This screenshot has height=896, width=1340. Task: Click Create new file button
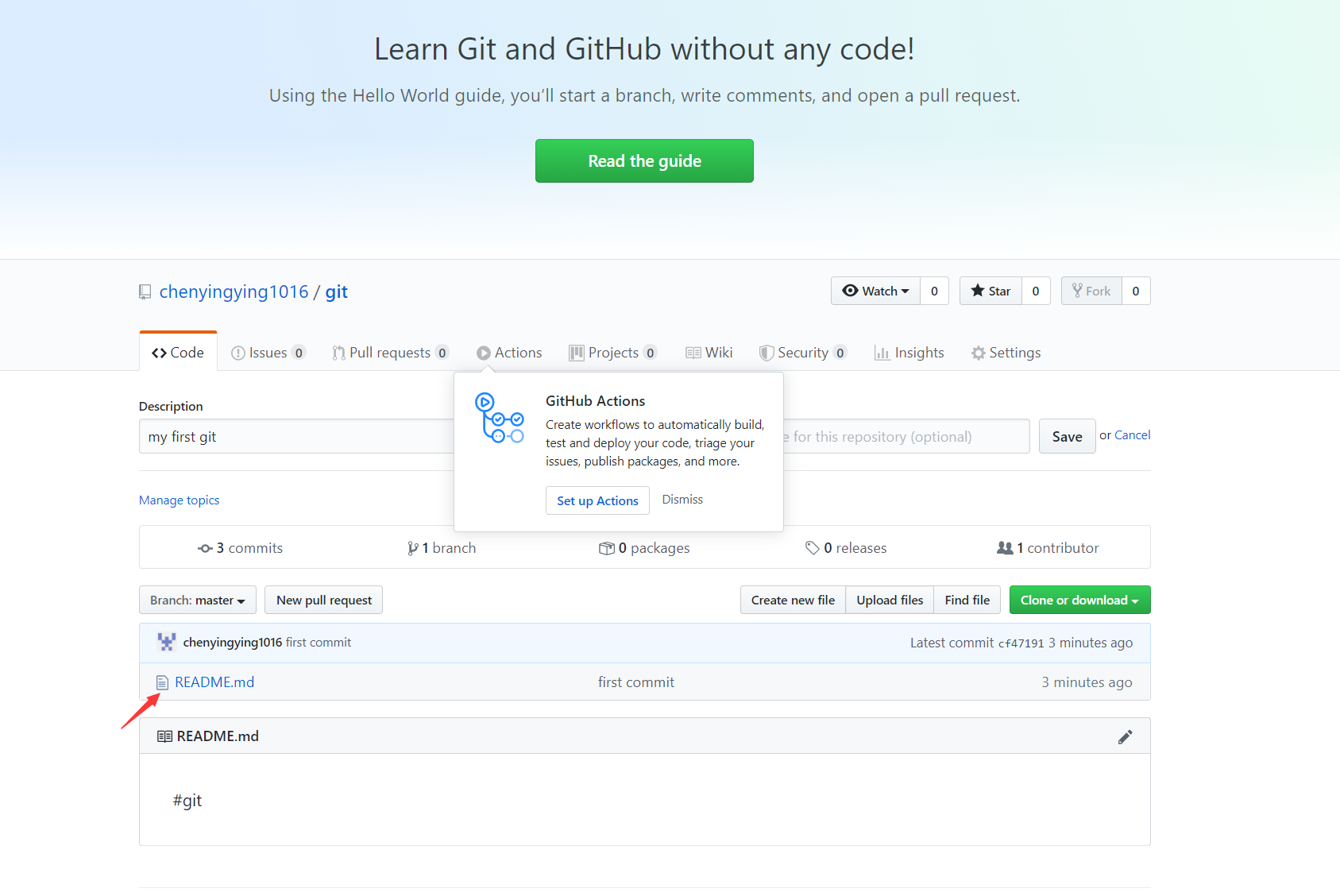(x=793, y=601)
